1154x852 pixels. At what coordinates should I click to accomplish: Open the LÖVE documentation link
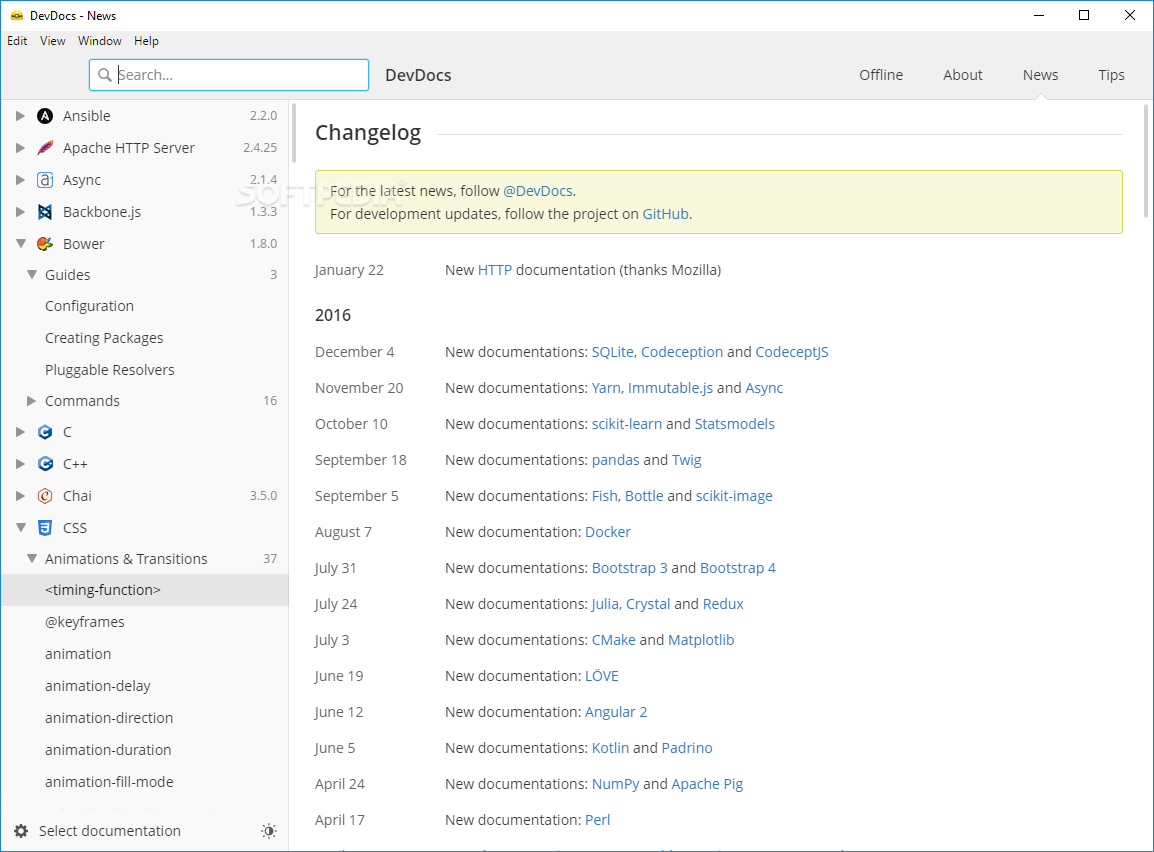(x=601, y=676)
